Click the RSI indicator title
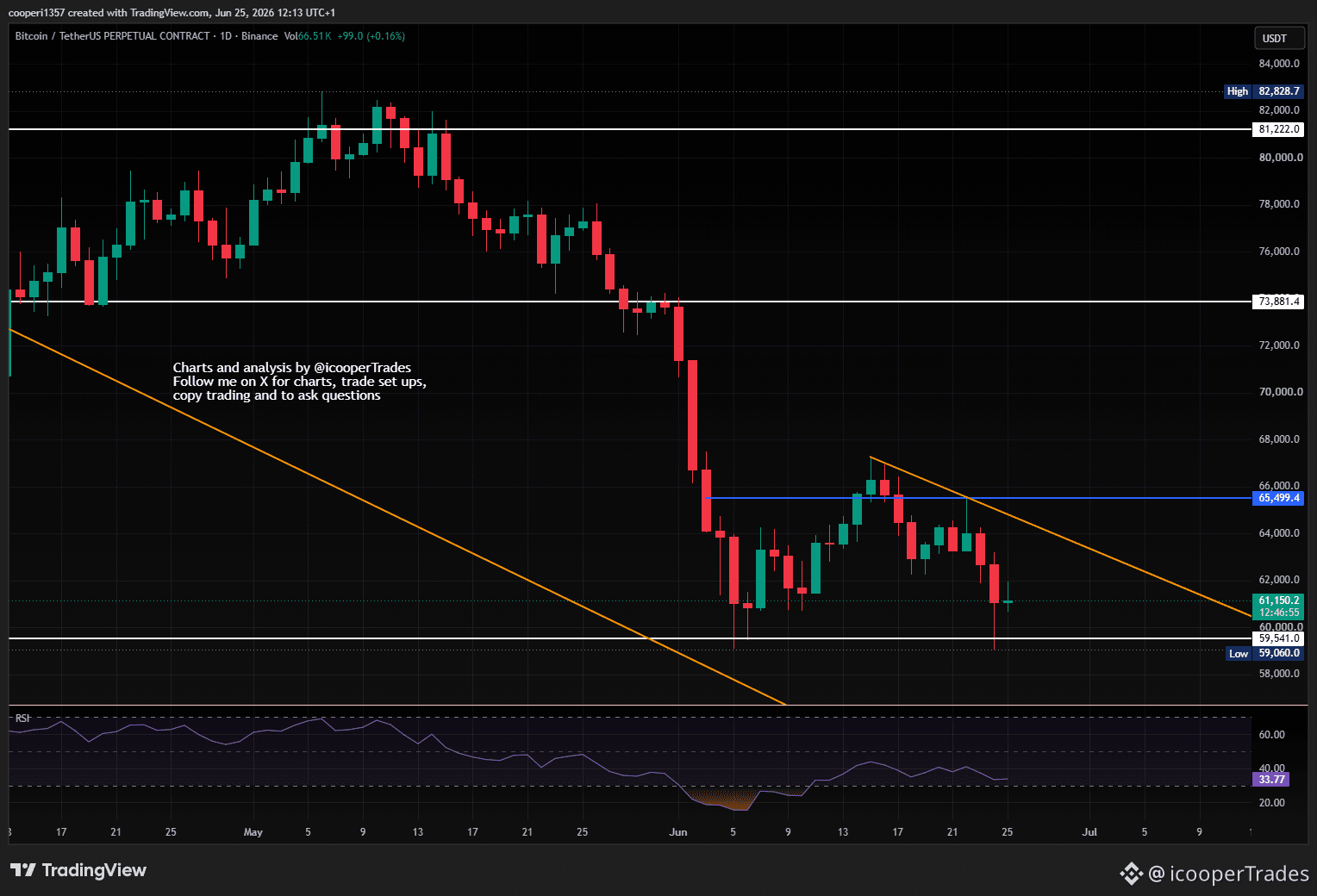 [x=22, y=718]
